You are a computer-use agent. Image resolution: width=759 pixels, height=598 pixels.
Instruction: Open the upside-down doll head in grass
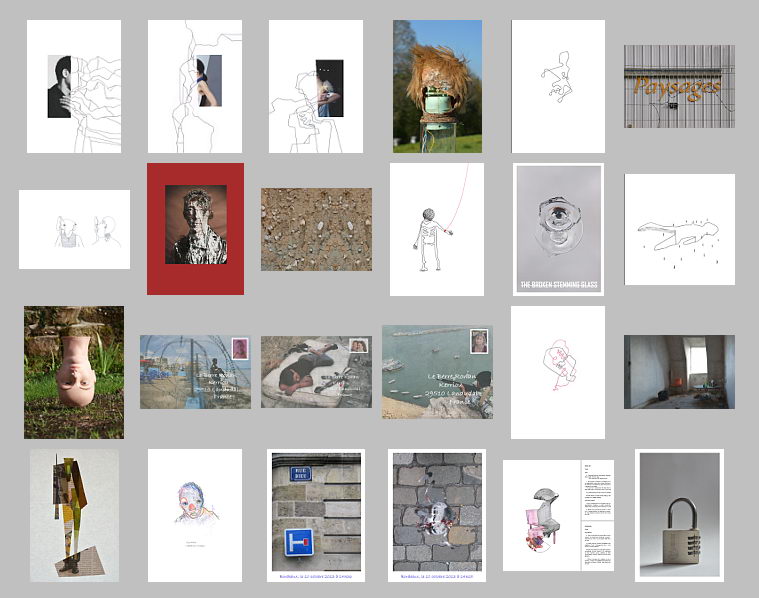(x=74, y=372)
